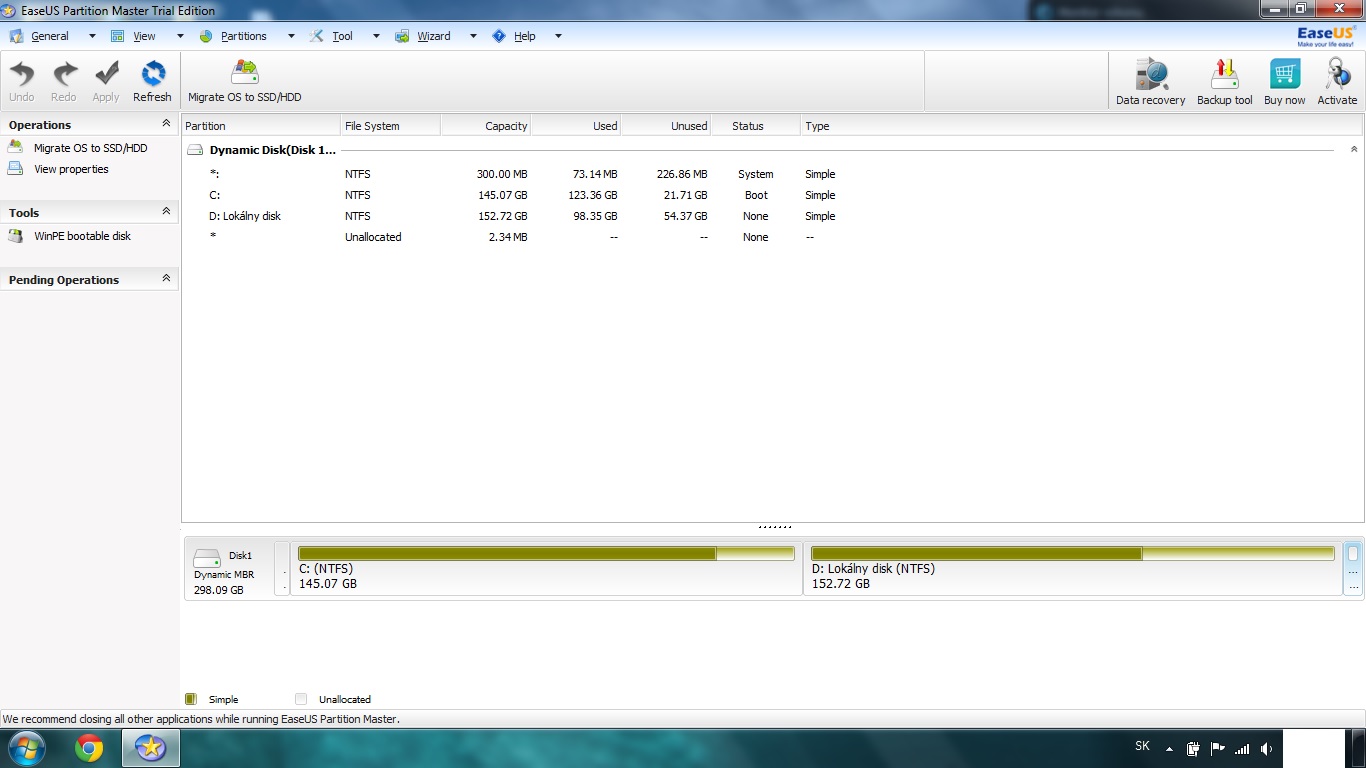Sort by the Used column header
1366x768 pixels.
pyautogui.click(x=575, y=126)
